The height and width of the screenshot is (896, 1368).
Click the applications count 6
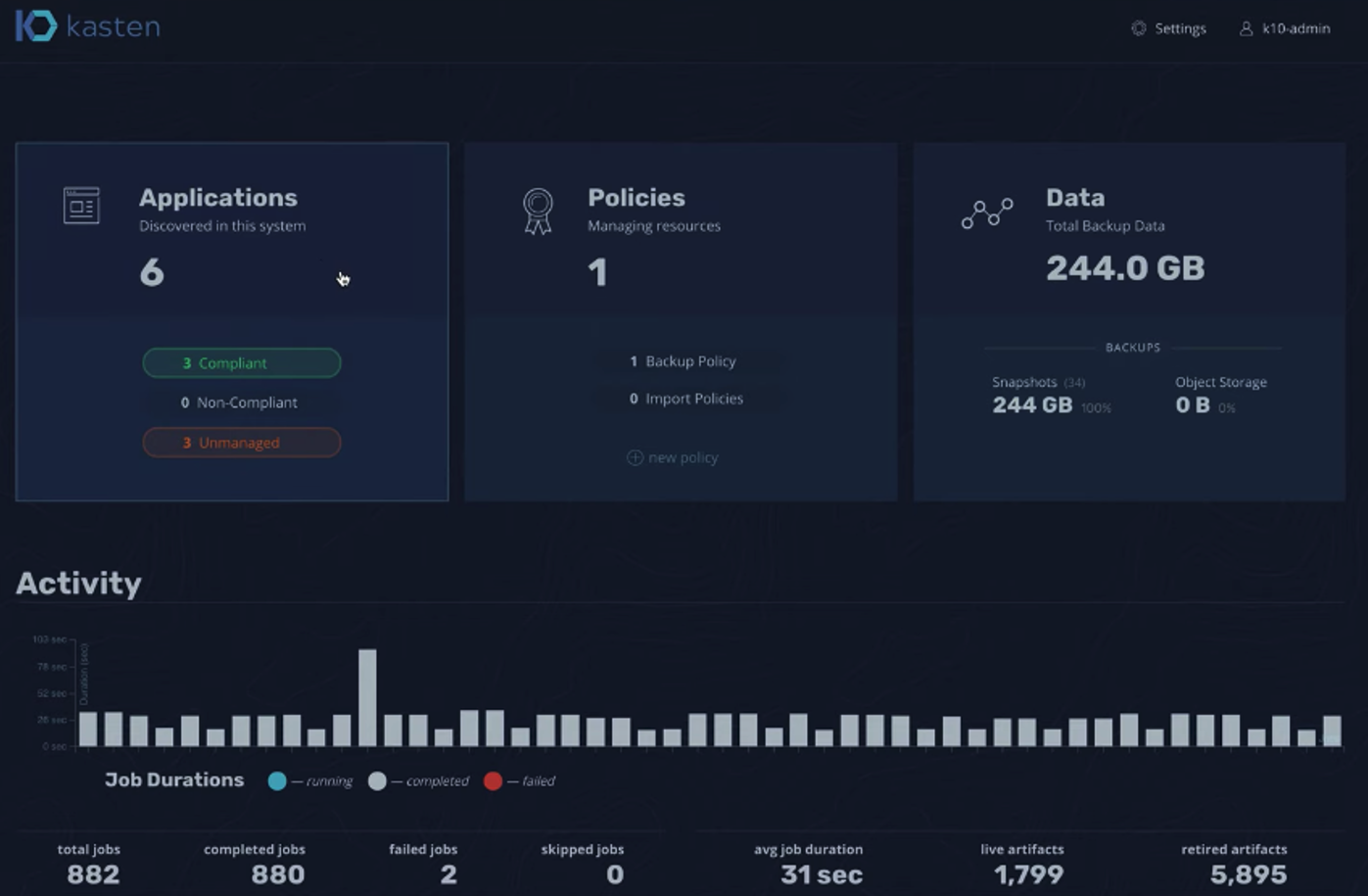152,272
